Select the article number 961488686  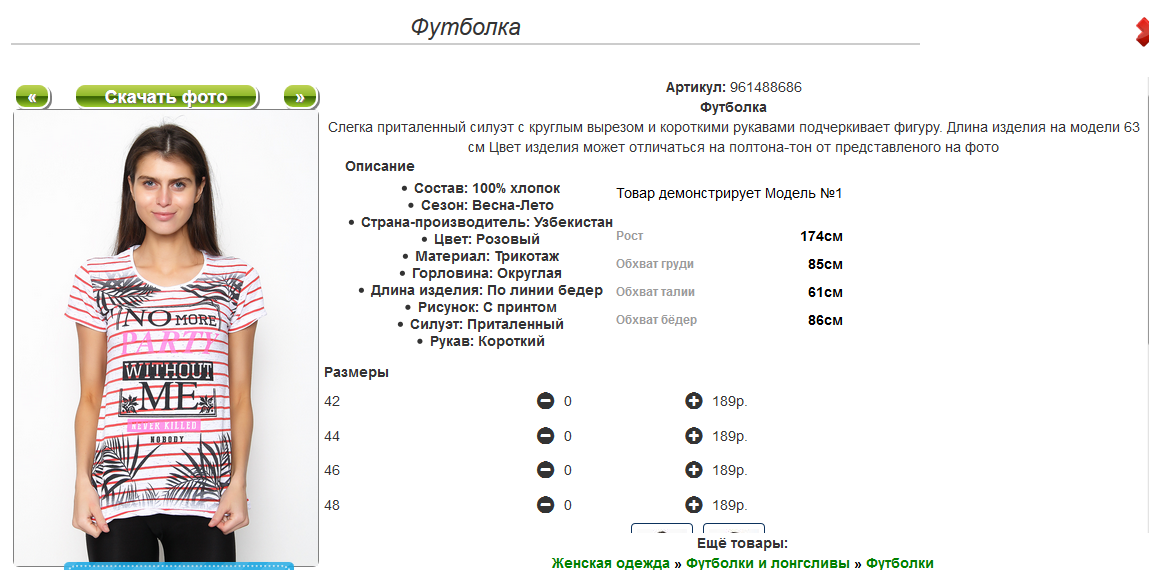tap(766, 87)
